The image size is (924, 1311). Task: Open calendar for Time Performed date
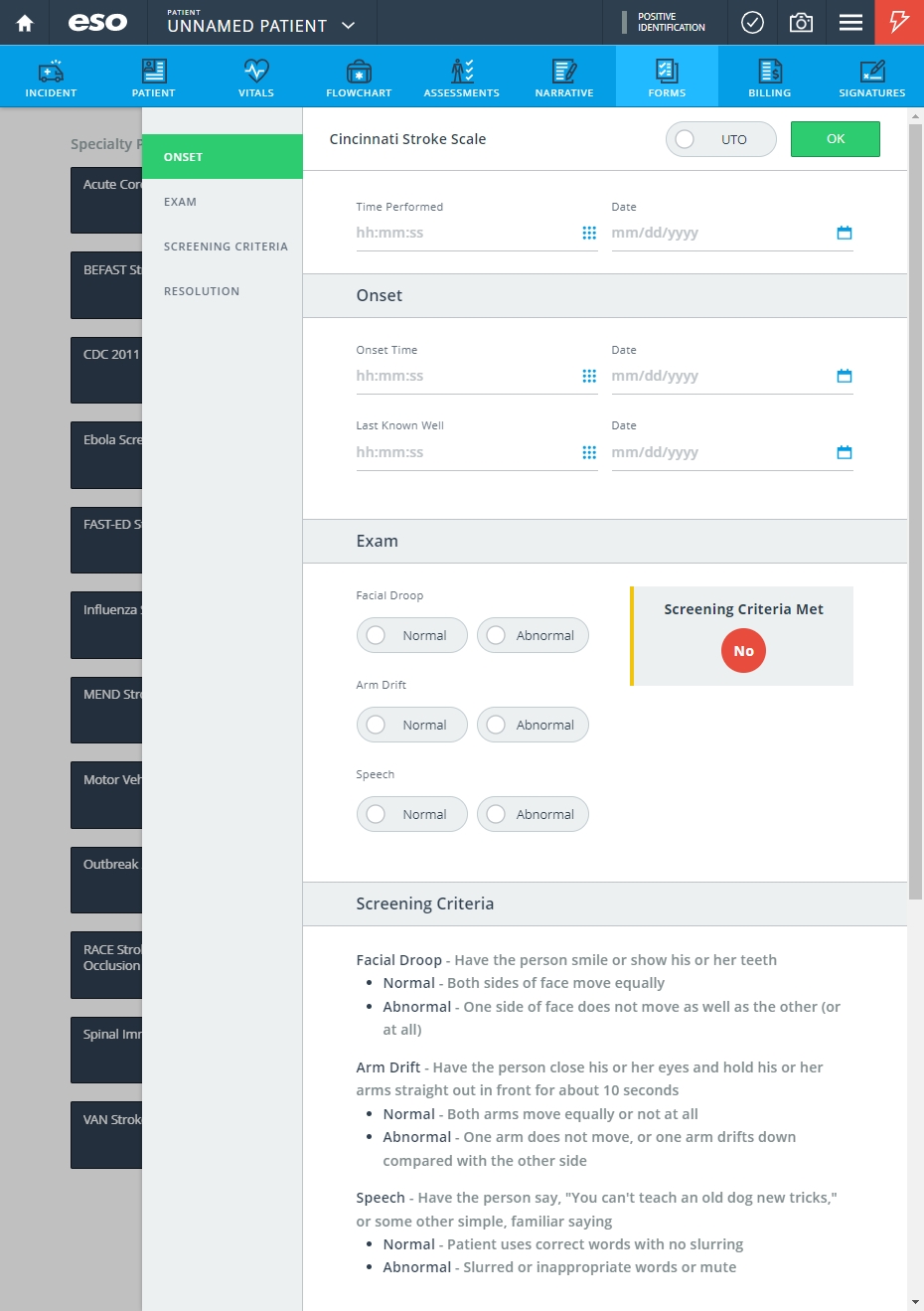pos(845,233)
